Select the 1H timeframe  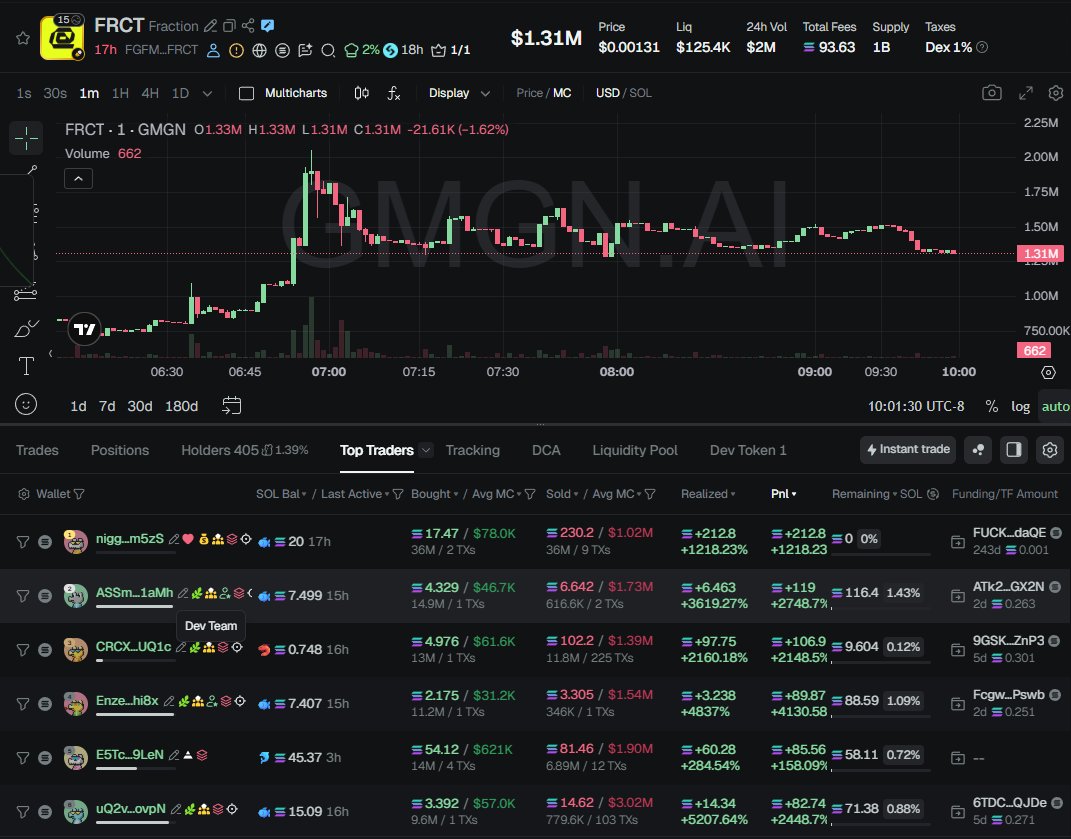point(120,93)
